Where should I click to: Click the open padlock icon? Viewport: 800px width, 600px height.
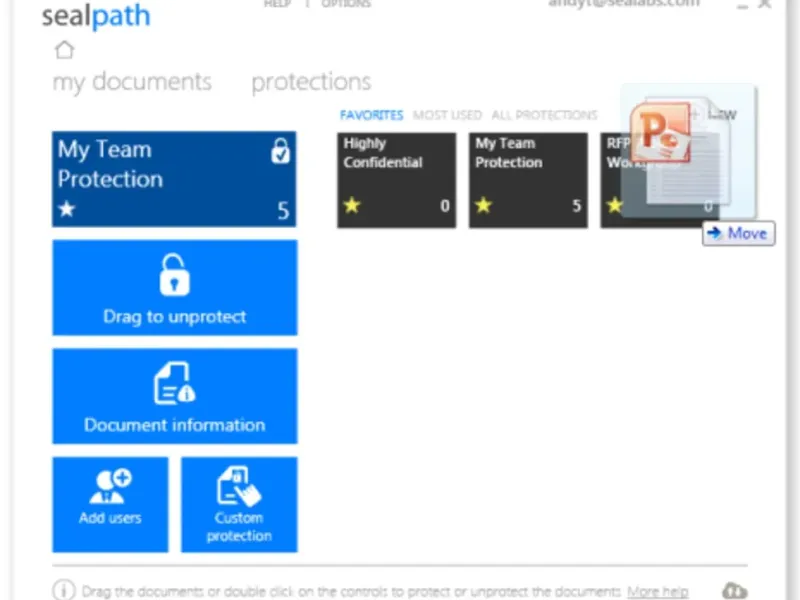174,274
